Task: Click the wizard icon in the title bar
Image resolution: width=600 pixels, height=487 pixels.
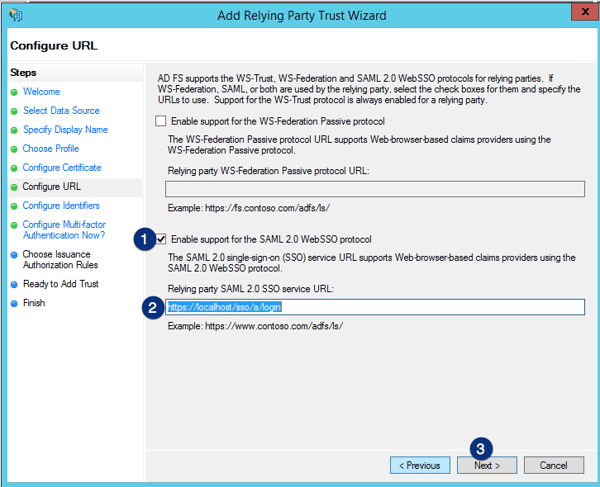Action: pos(16,15)
